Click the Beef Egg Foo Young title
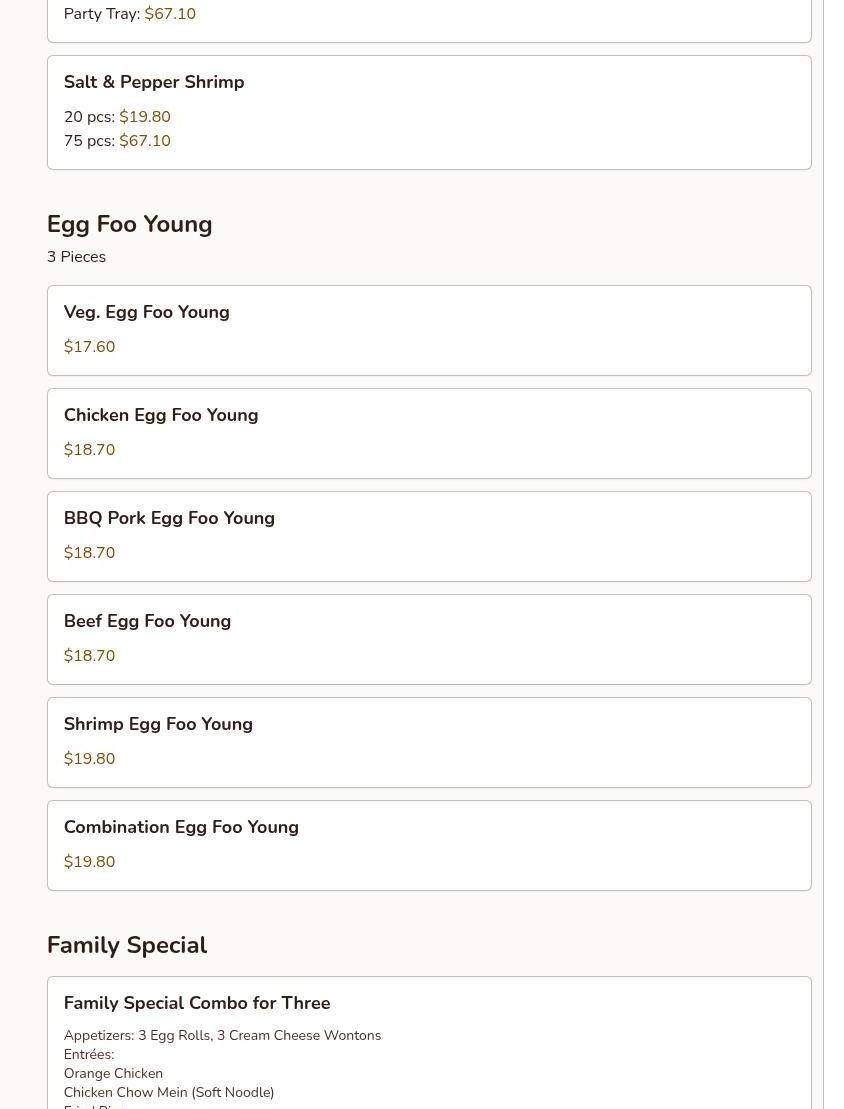Viewport: 844px width, 1109px height. click(147, 621)
